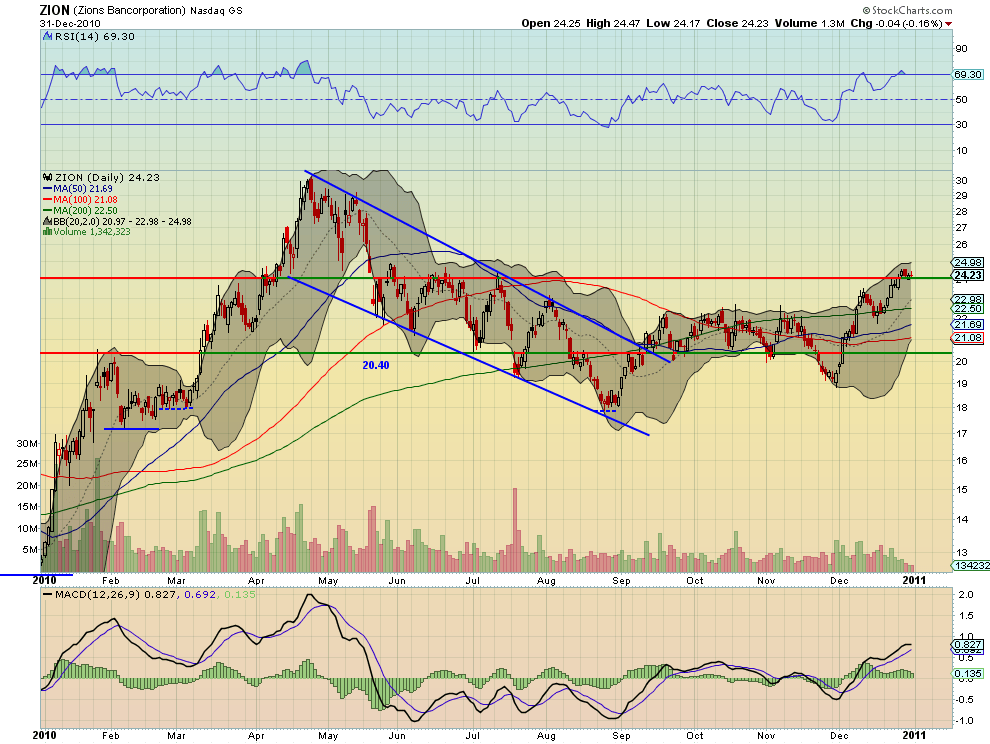Image resolution: width=990 pixels, height=744 pixels.
Task: Click the 2.0 label on MACD axis
Action: point(965,595)
